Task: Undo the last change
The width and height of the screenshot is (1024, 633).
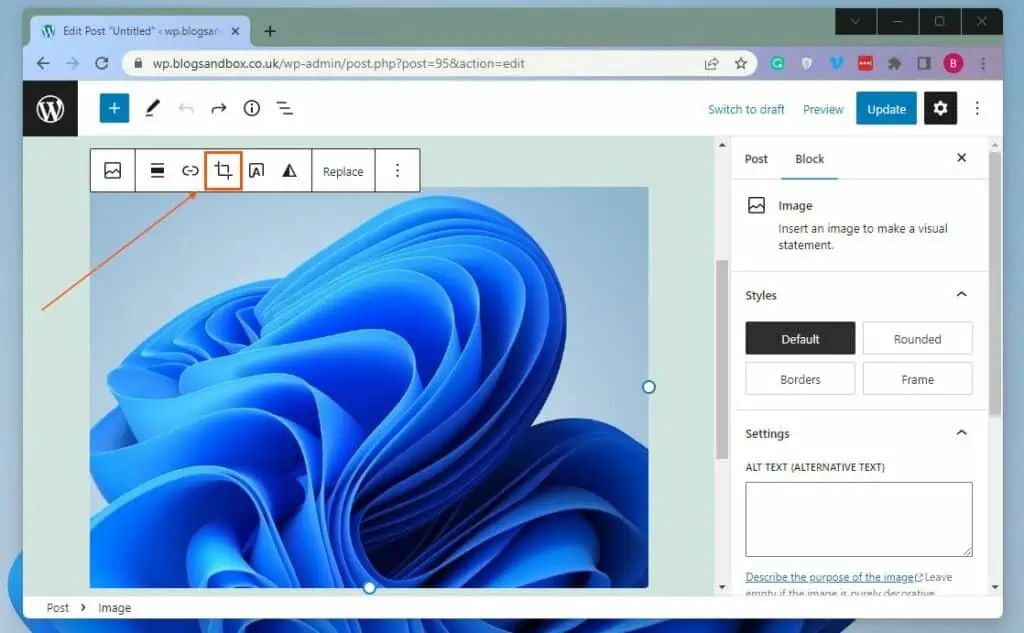Action: pos(186,108)
